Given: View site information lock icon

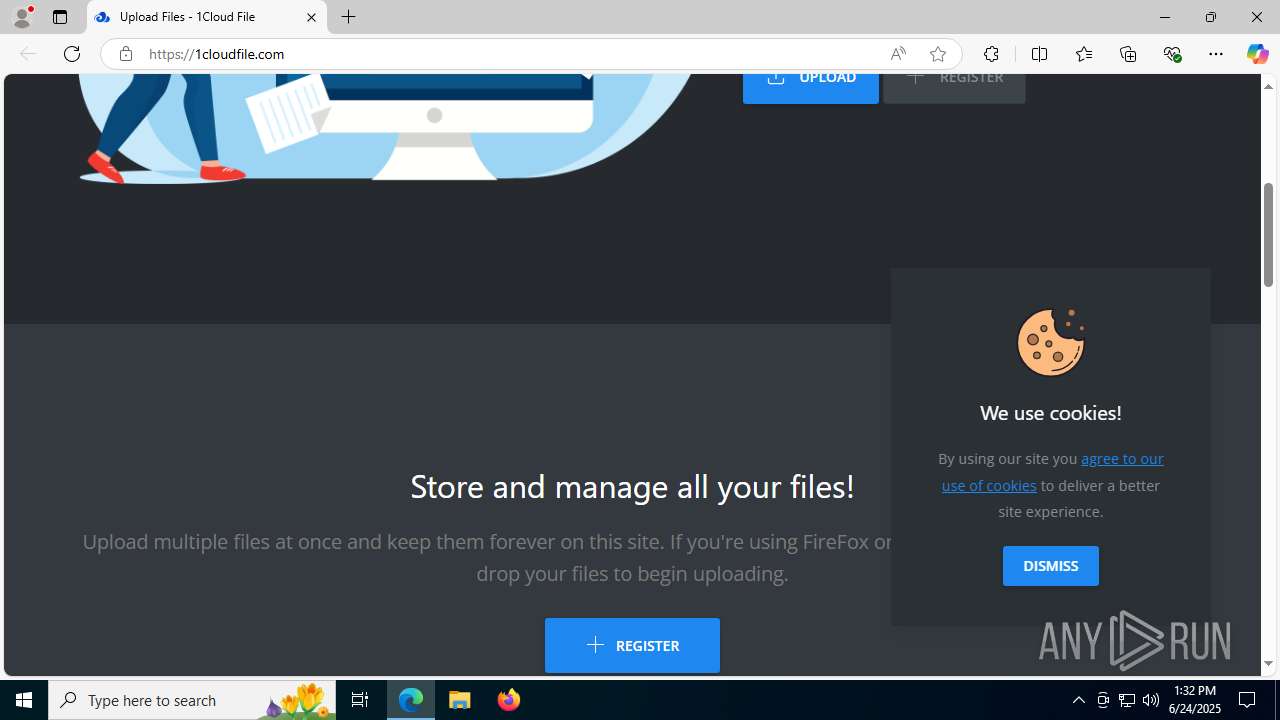Looking at the screenshot, I should pos(125,54).
